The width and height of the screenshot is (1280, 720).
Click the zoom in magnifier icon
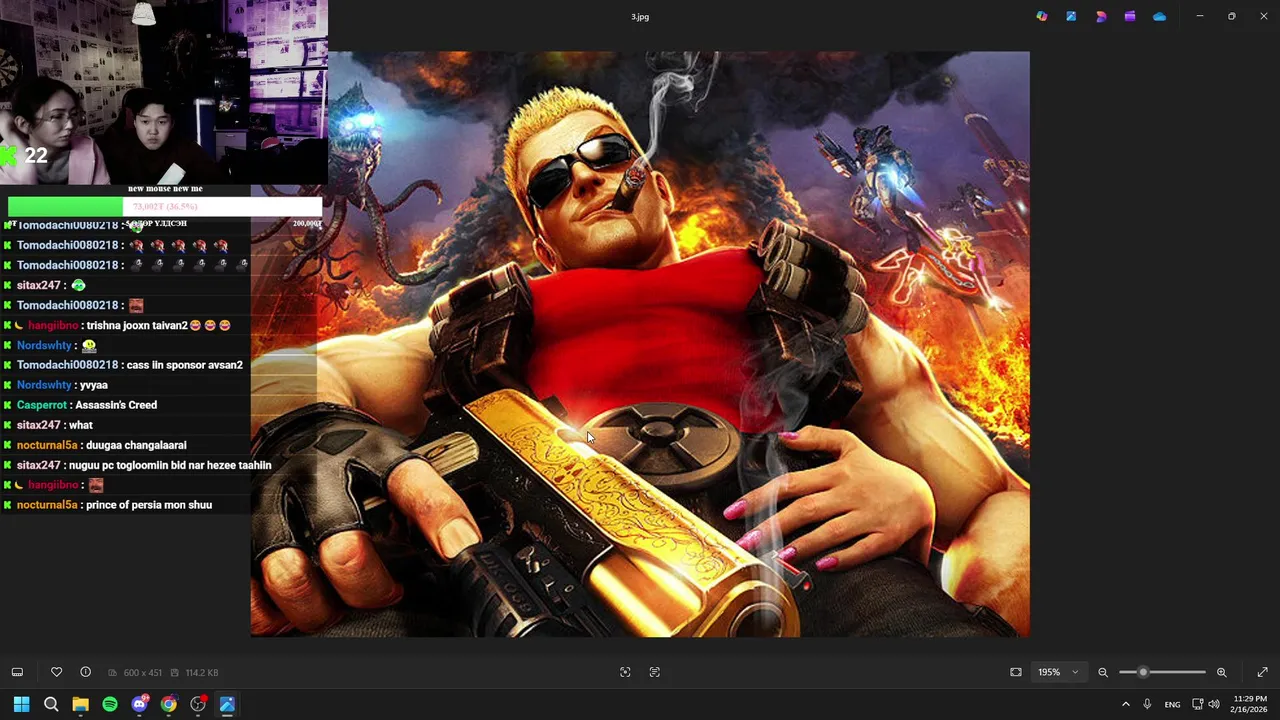(x=1221, y=672)
